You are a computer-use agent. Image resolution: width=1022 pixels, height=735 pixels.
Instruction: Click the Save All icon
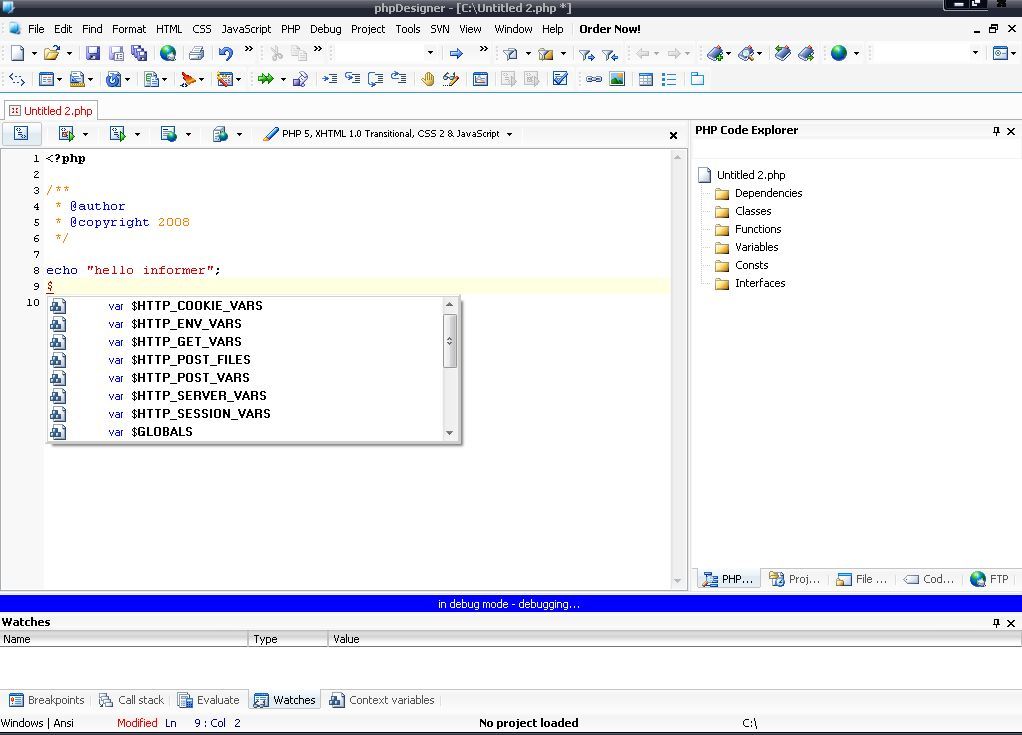click(139, 53)
